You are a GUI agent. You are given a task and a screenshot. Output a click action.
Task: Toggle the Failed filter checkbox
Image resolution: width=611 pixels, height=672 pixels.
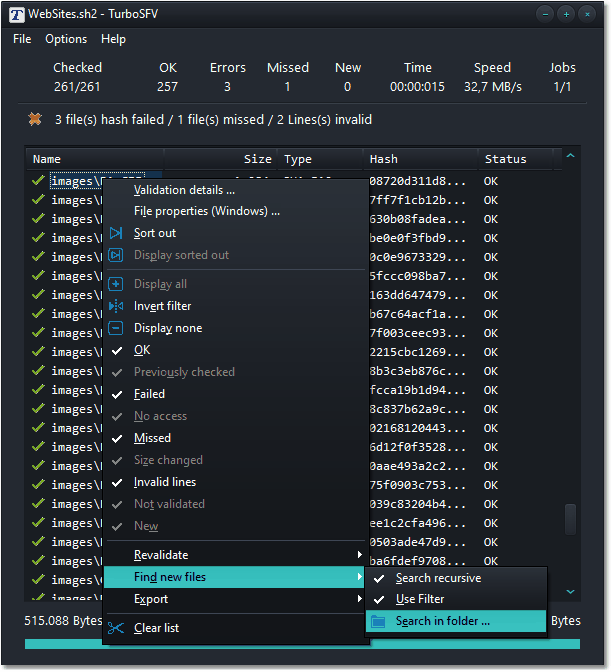[117, 394]
